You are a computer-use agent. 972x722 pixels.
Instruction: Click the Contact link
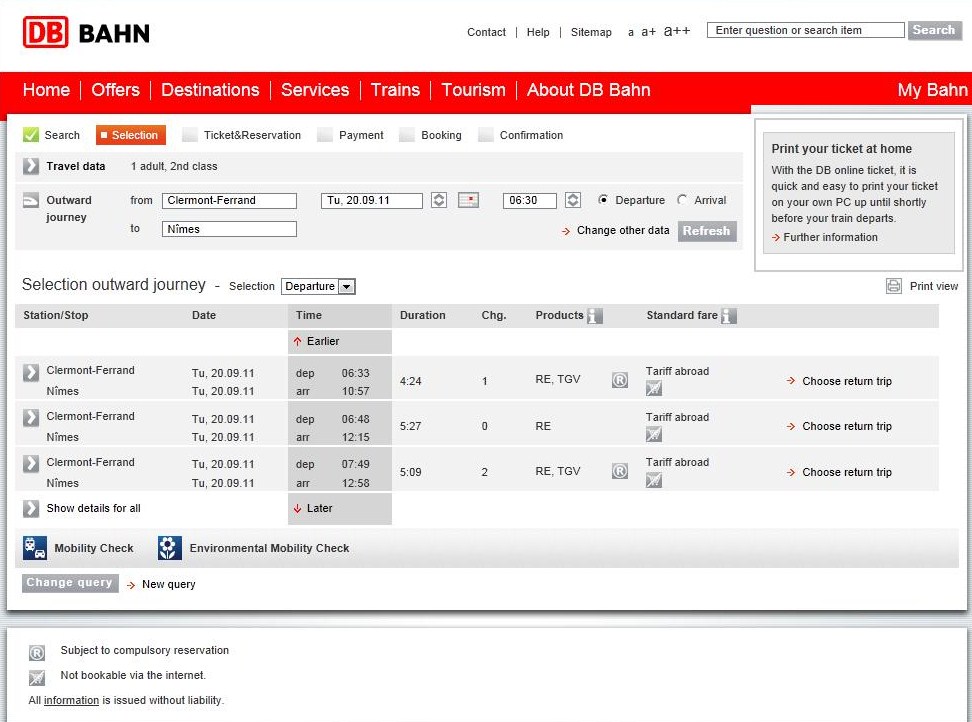pos(486,32)
